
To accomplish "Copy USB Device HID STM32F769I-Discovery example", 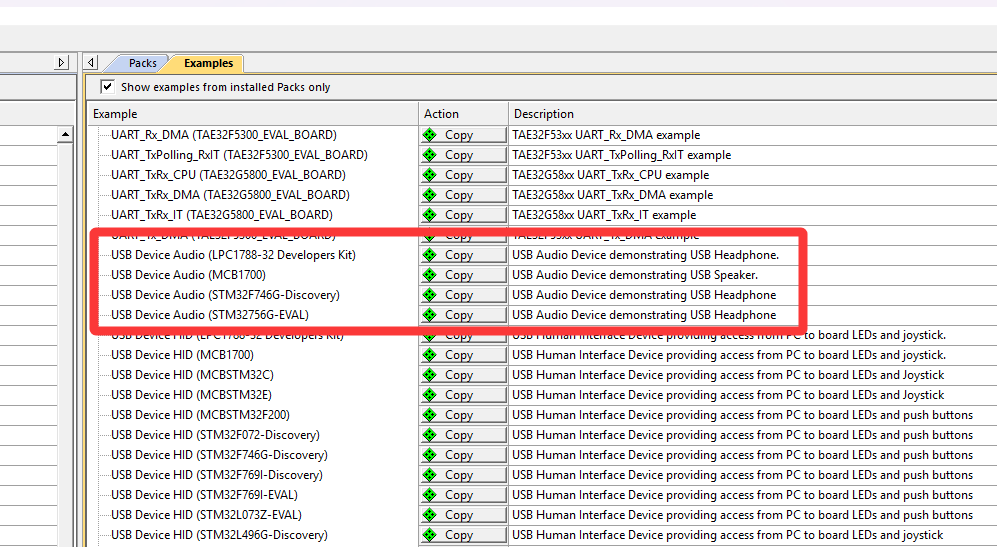I will (464, 475).
